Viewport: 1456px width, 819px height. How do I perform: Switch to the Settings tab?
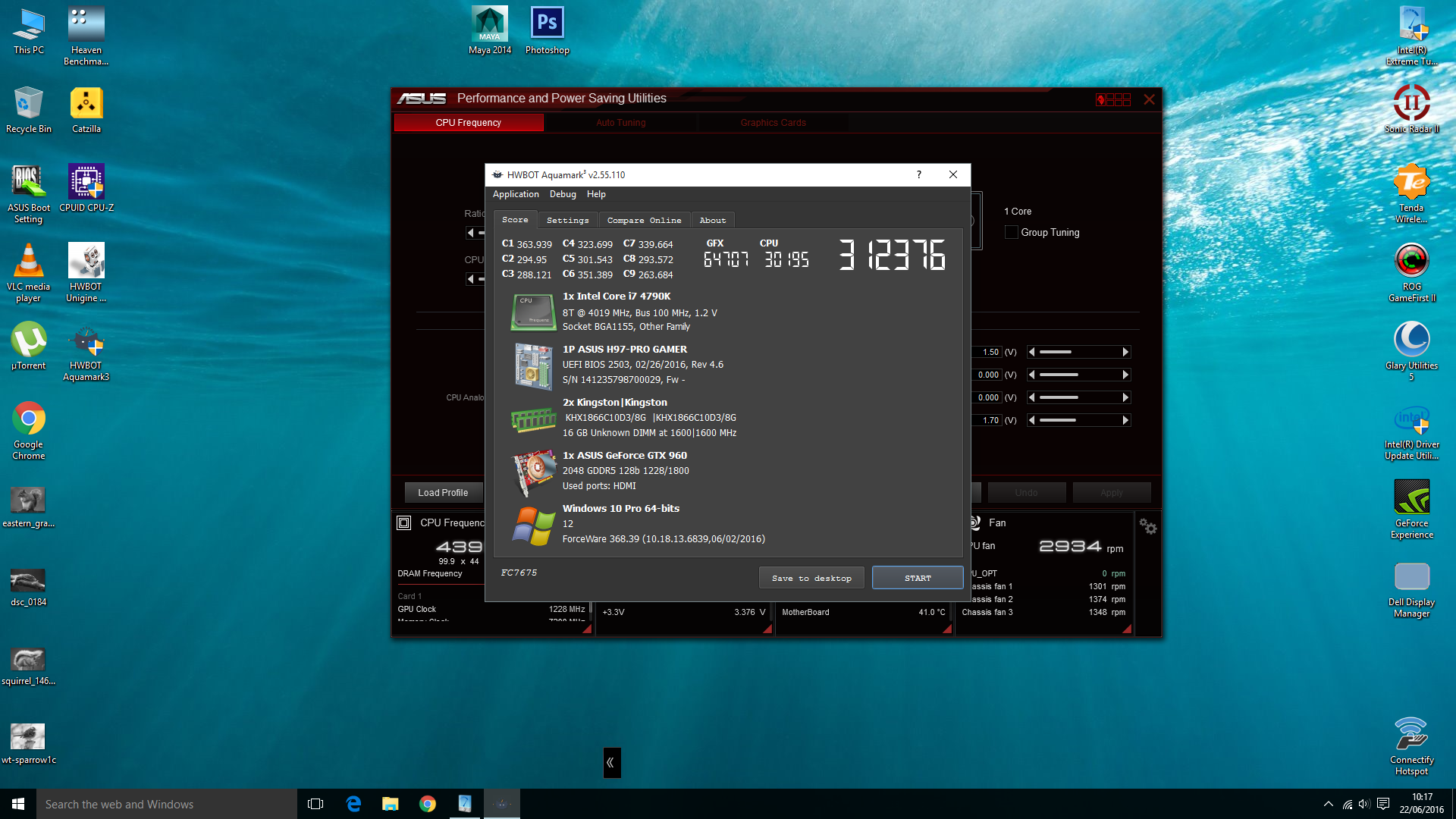(567, 220)
